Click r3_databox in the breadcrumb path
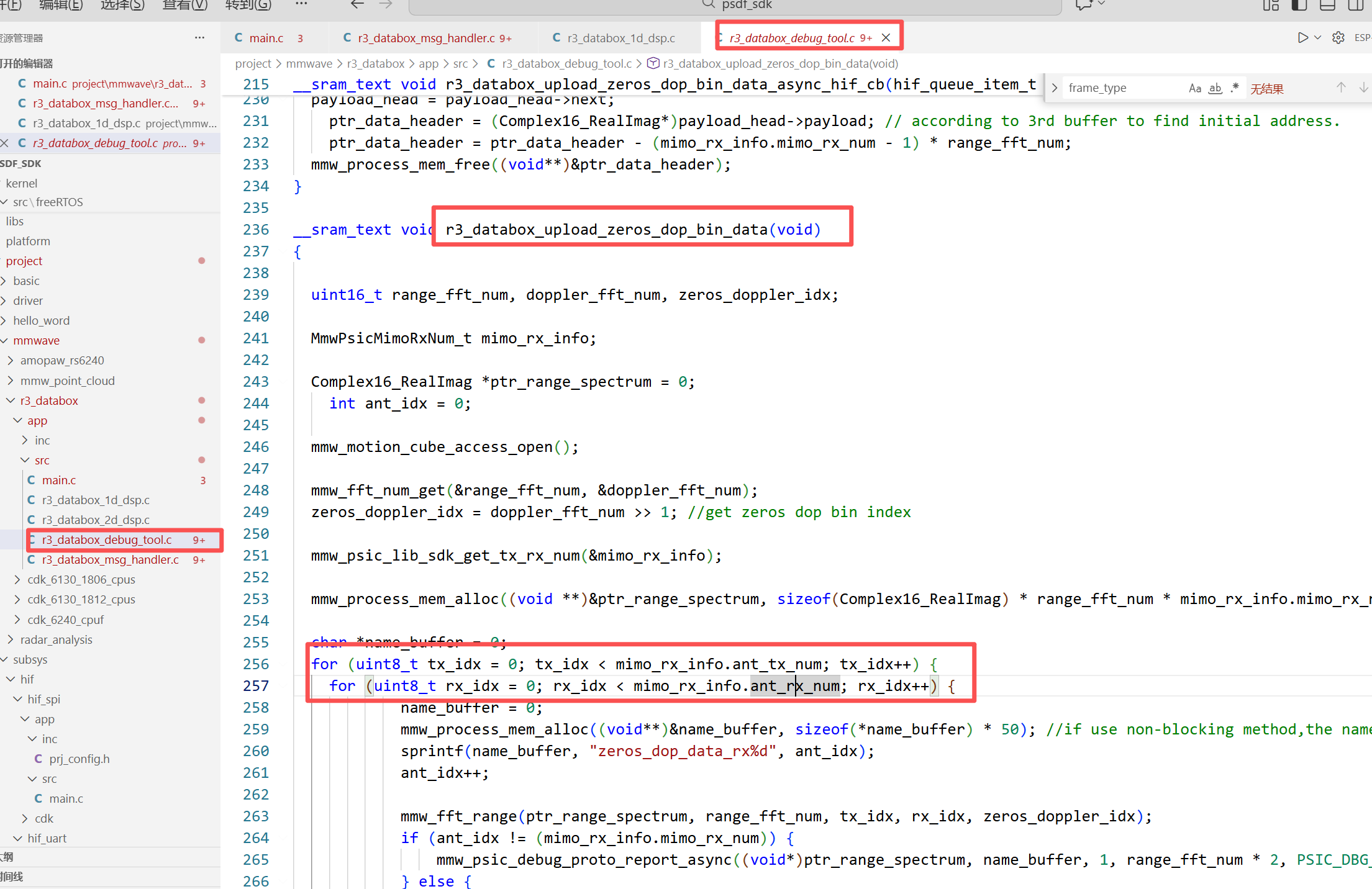Viewport: 1372px width, 889px height. [x=376, y=63]
